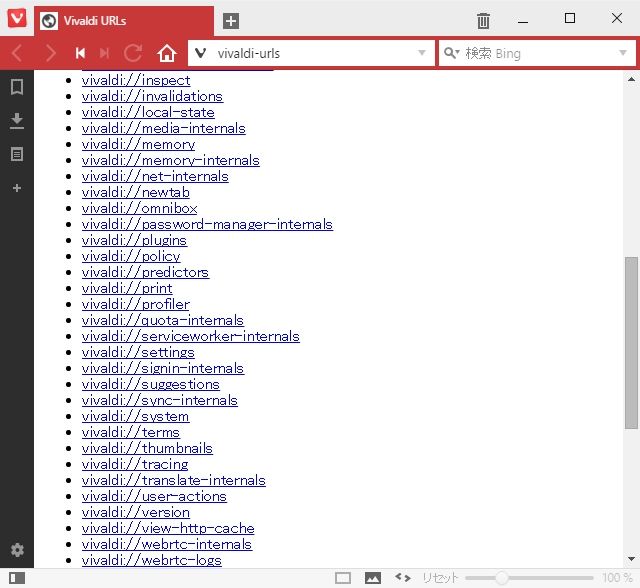Viewport: 640px width, 588px height.
Task: Click the vertical scrollbar thumb
Action: (x=631, y=343)
